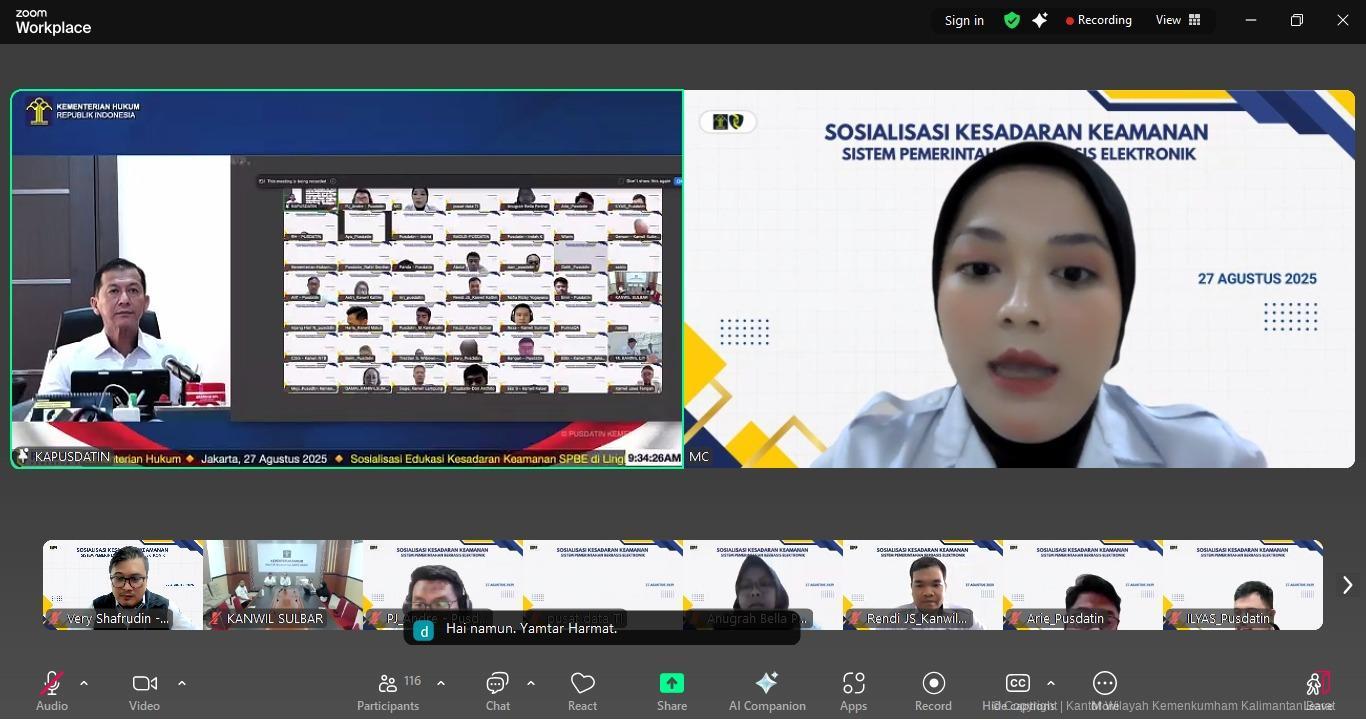Click the Record button

point(933,691)
